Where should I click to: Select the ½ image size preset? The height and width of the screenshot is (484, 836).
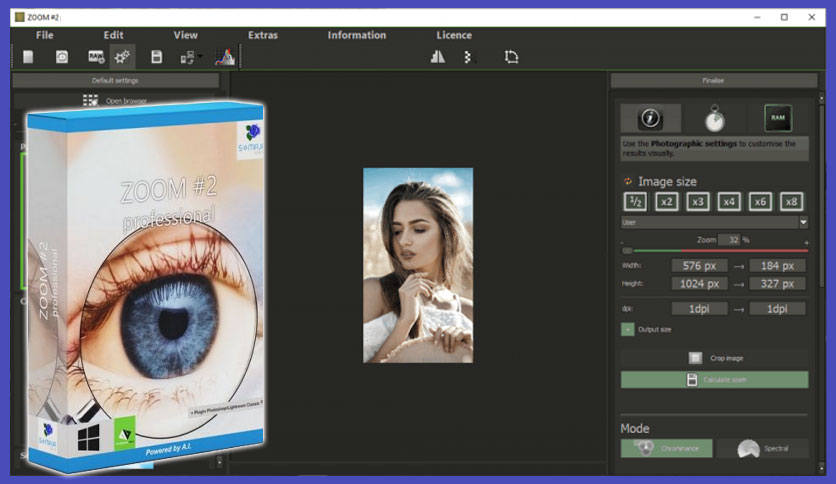click(635, 201)
